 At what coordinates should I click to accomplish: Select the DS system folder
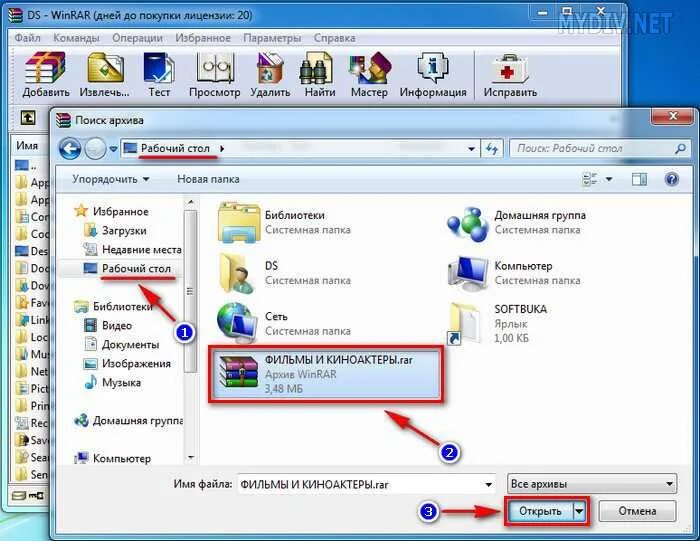(x=285, y=273)
